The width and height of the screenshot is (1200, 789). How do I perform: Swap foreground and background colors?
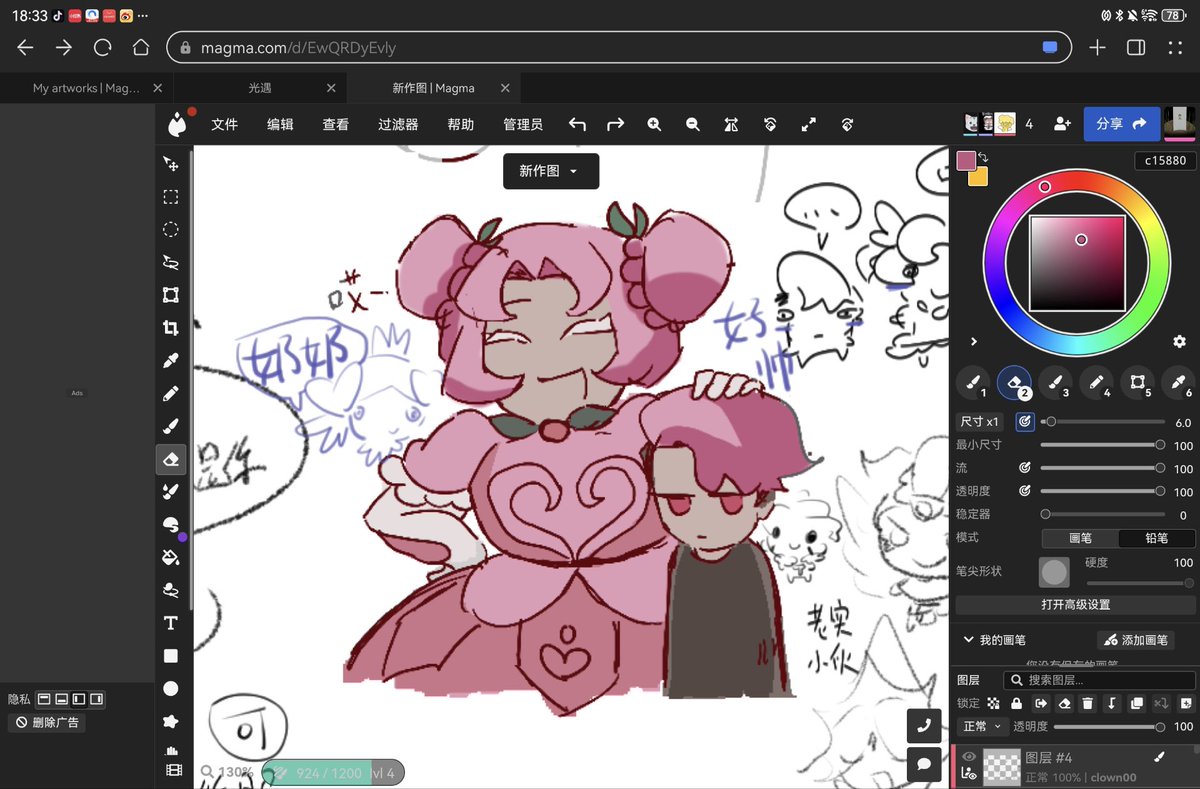983,157
